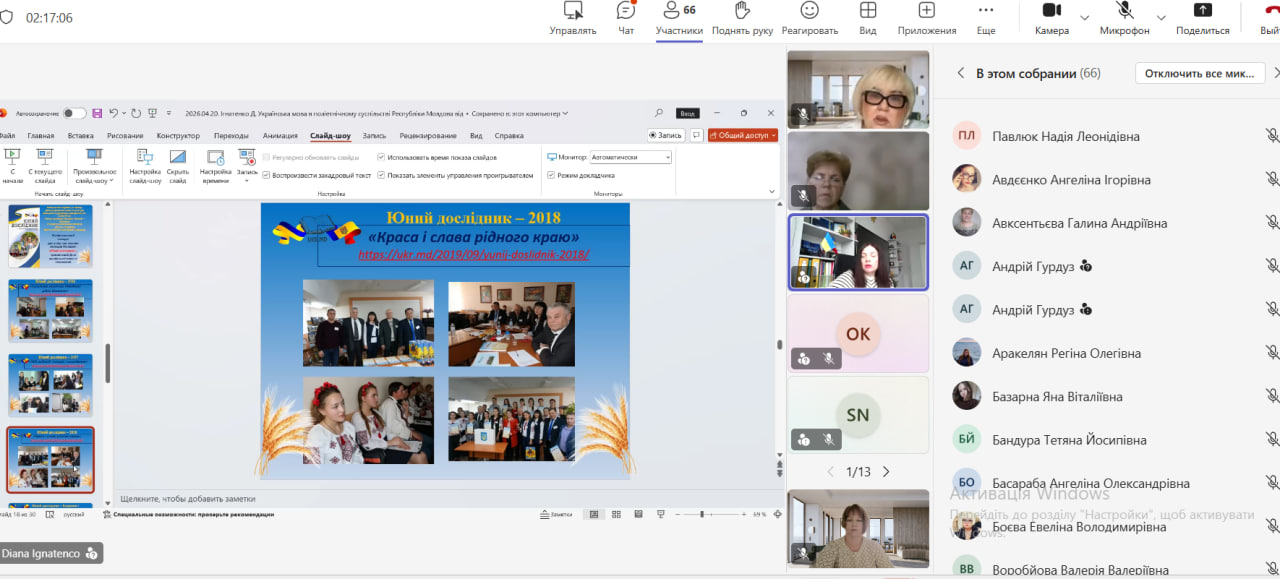The width and height of the screenshot is (1280, 579).
Task: Expand the camera options dropdown arrow
Action: [1085, 18]
